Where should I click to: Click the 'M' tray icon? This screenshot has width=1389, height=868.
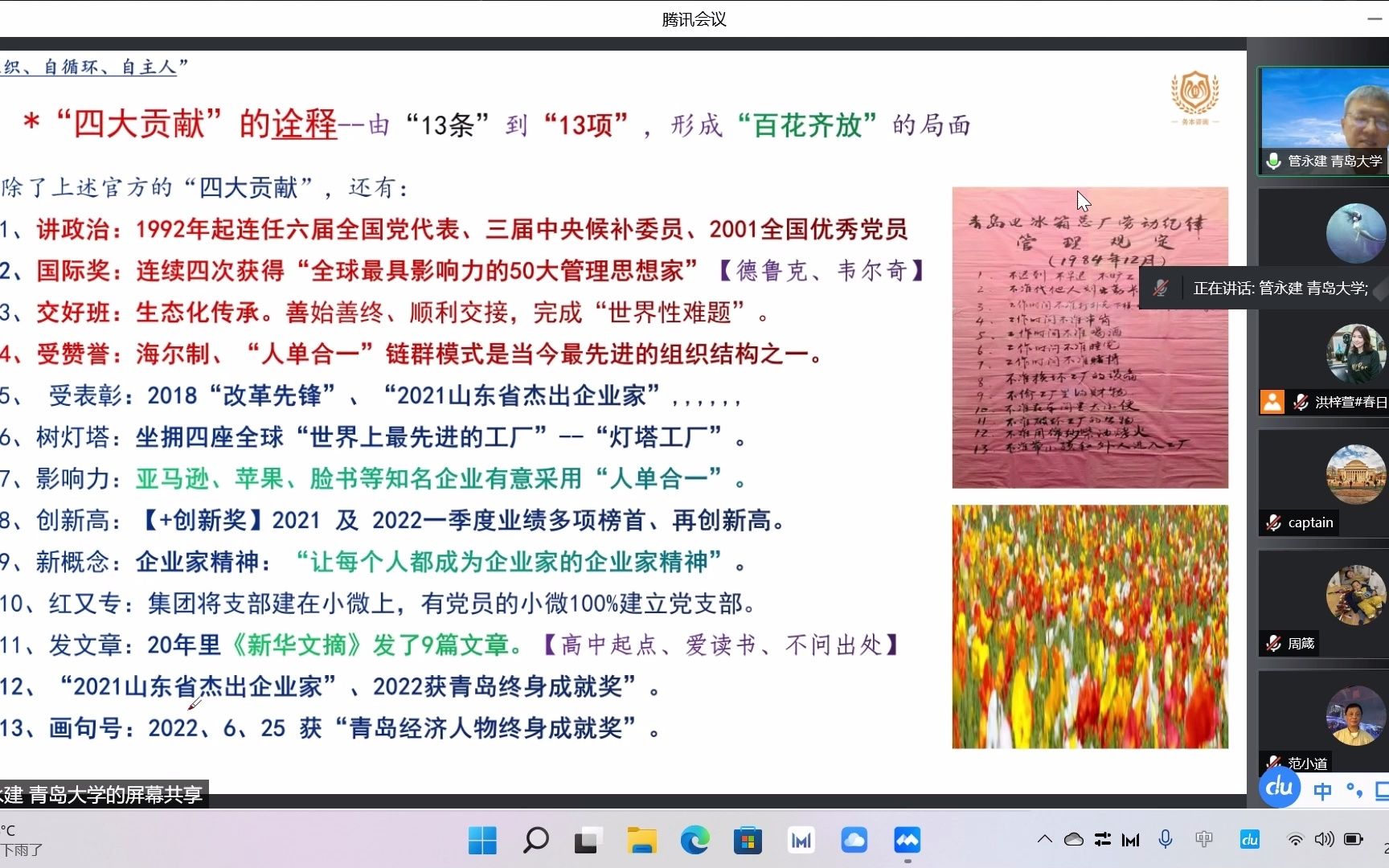point(1131,840)
